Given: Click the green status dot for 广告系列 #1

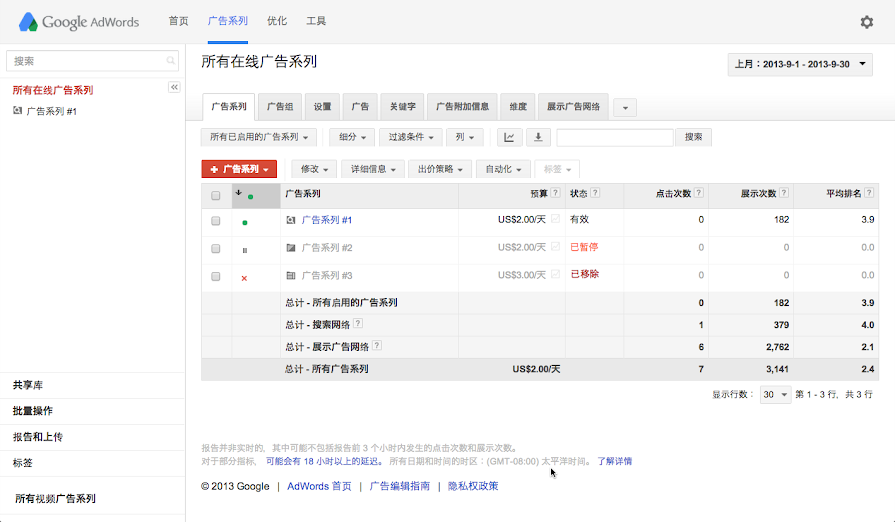Looking at the screenshot, I should pos(245,222).
